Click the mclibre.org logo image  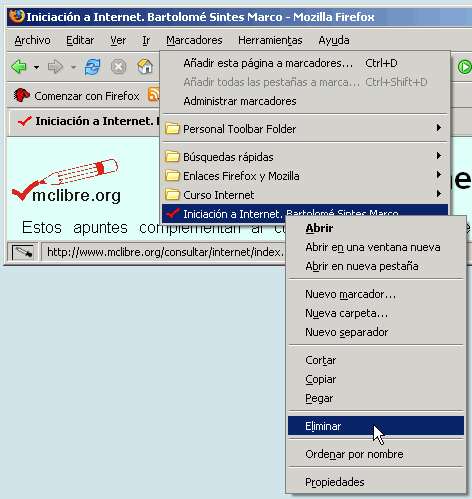(x=66, y=181)
